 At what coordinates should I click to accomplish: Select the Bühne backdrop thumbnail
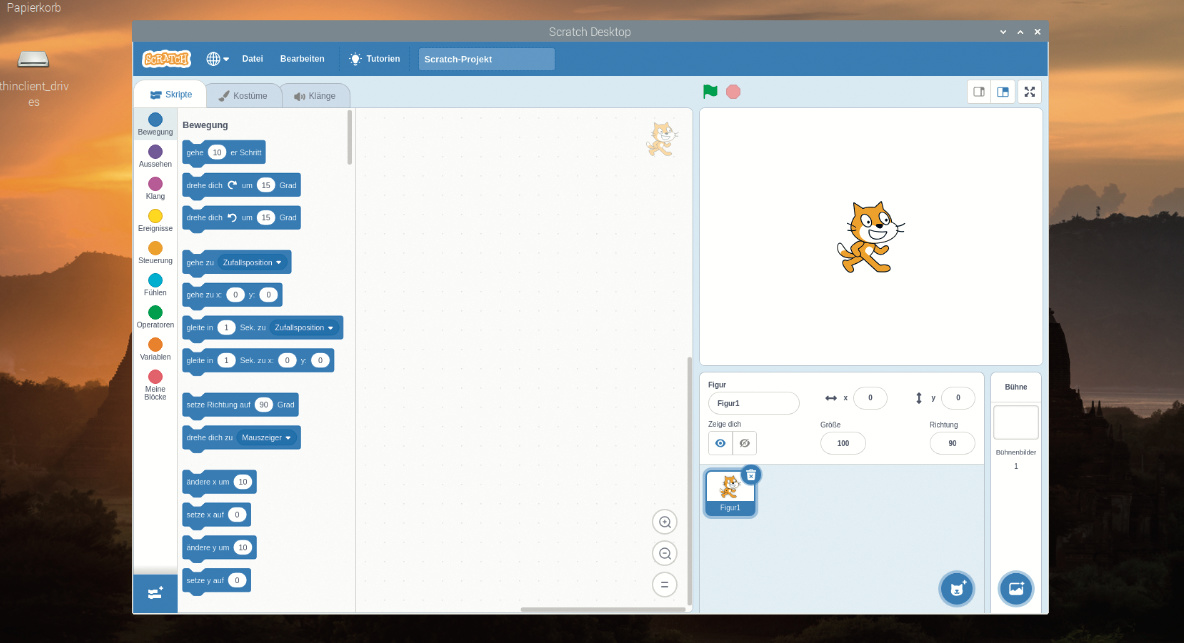point(1016,423)
